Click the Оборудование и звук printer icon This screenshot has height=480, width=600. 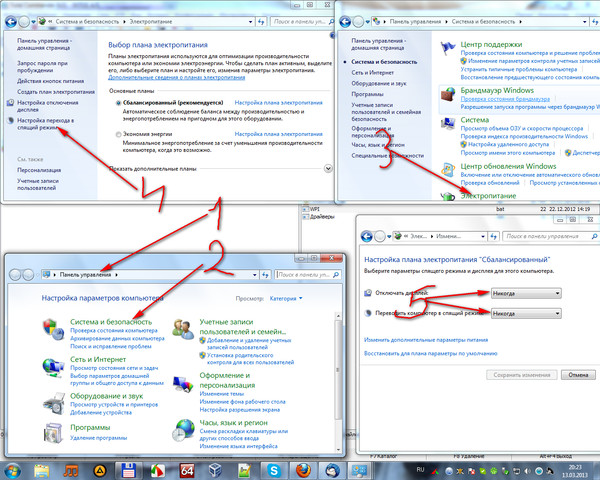[x=53, y=403]
